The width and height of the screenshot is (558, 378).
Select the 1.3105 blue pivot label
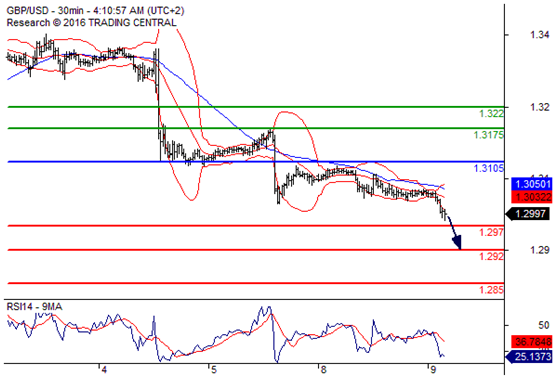point(488,168)
